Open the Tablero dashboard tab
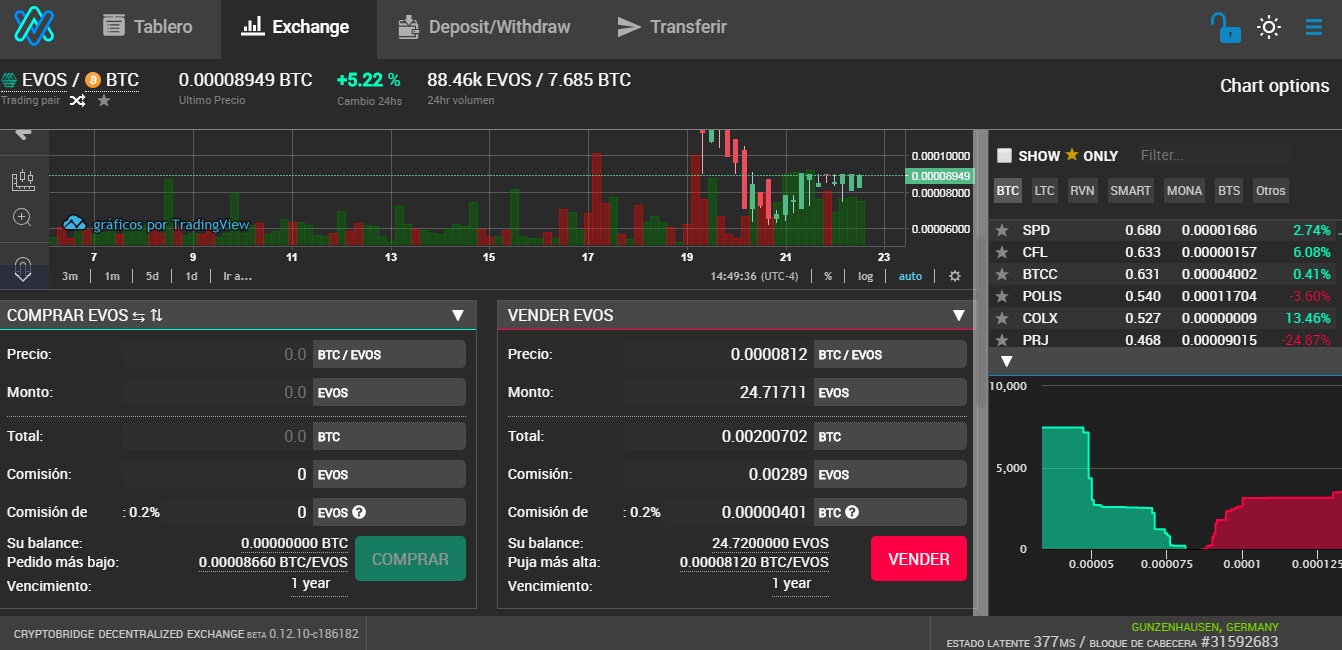The height and width of the screenshot is (650, 1342). coord(148,27)
